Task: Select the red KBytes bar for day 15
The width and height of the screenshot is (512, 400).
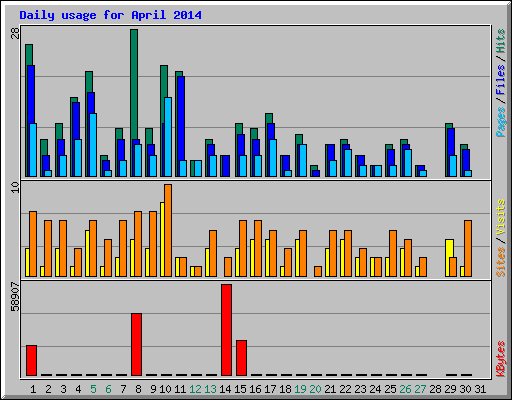Action: click(241, 358)
